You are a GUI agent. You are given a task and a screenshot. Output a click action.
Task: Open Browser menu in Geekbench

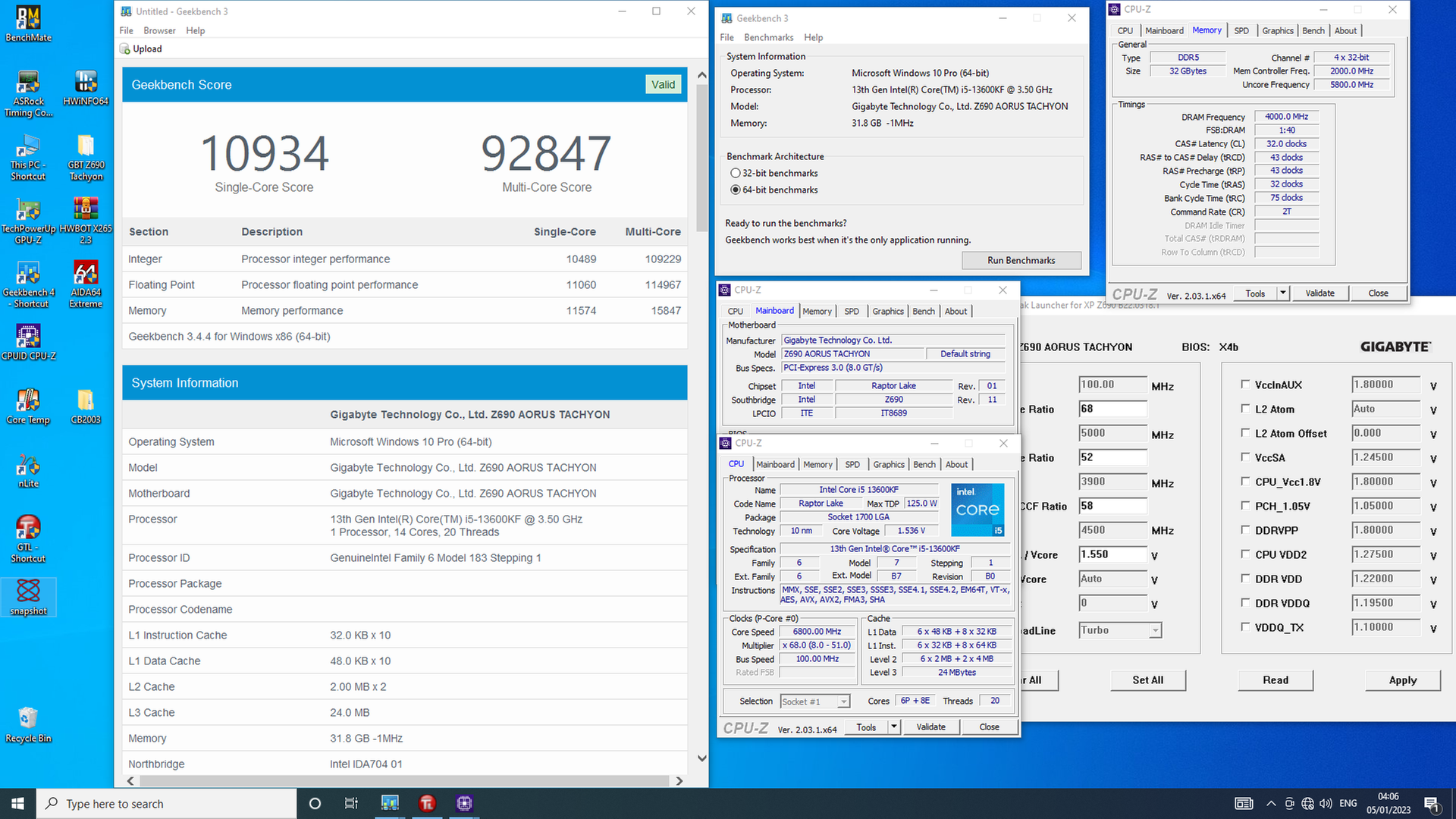click(x=159, y=30)
